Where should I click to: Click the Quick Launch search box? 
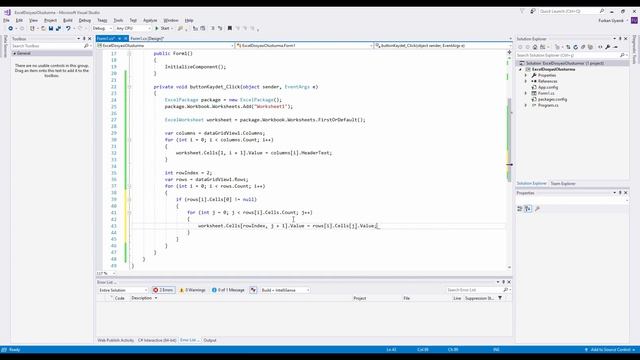(x=569, y=11)
